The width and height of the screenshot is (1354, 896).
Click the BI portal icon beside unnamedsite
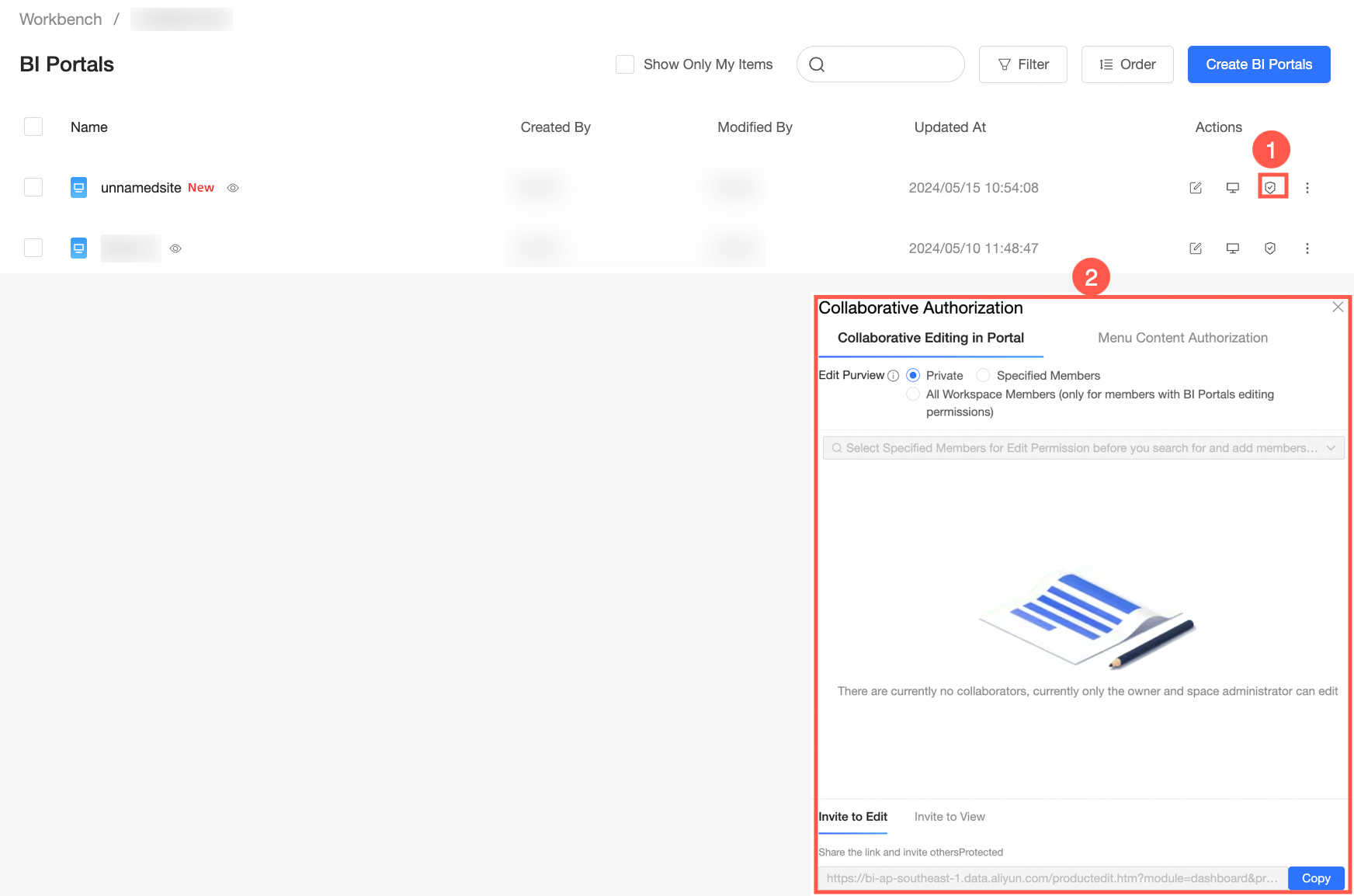click(78, 187)
